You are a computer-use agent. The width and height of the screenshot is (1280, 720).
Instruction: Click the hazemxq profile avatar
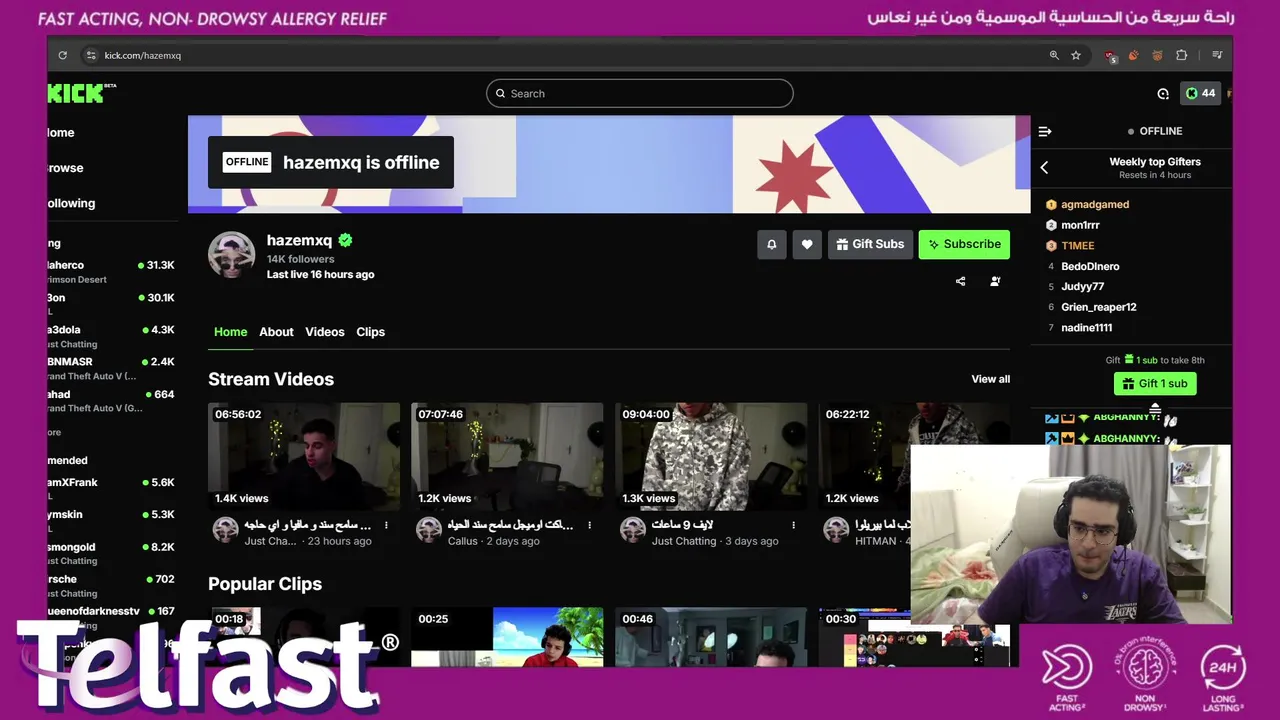[232, 255]
